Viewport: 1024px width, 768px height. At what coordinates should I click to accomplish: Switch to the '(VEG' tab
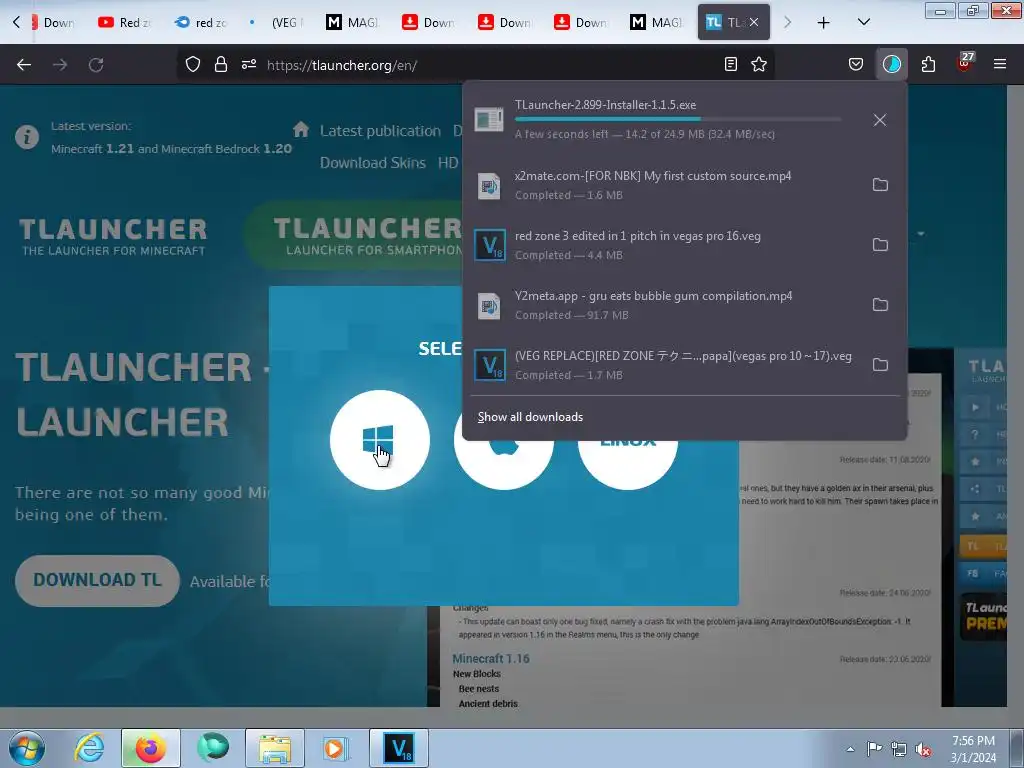(277, 22)
